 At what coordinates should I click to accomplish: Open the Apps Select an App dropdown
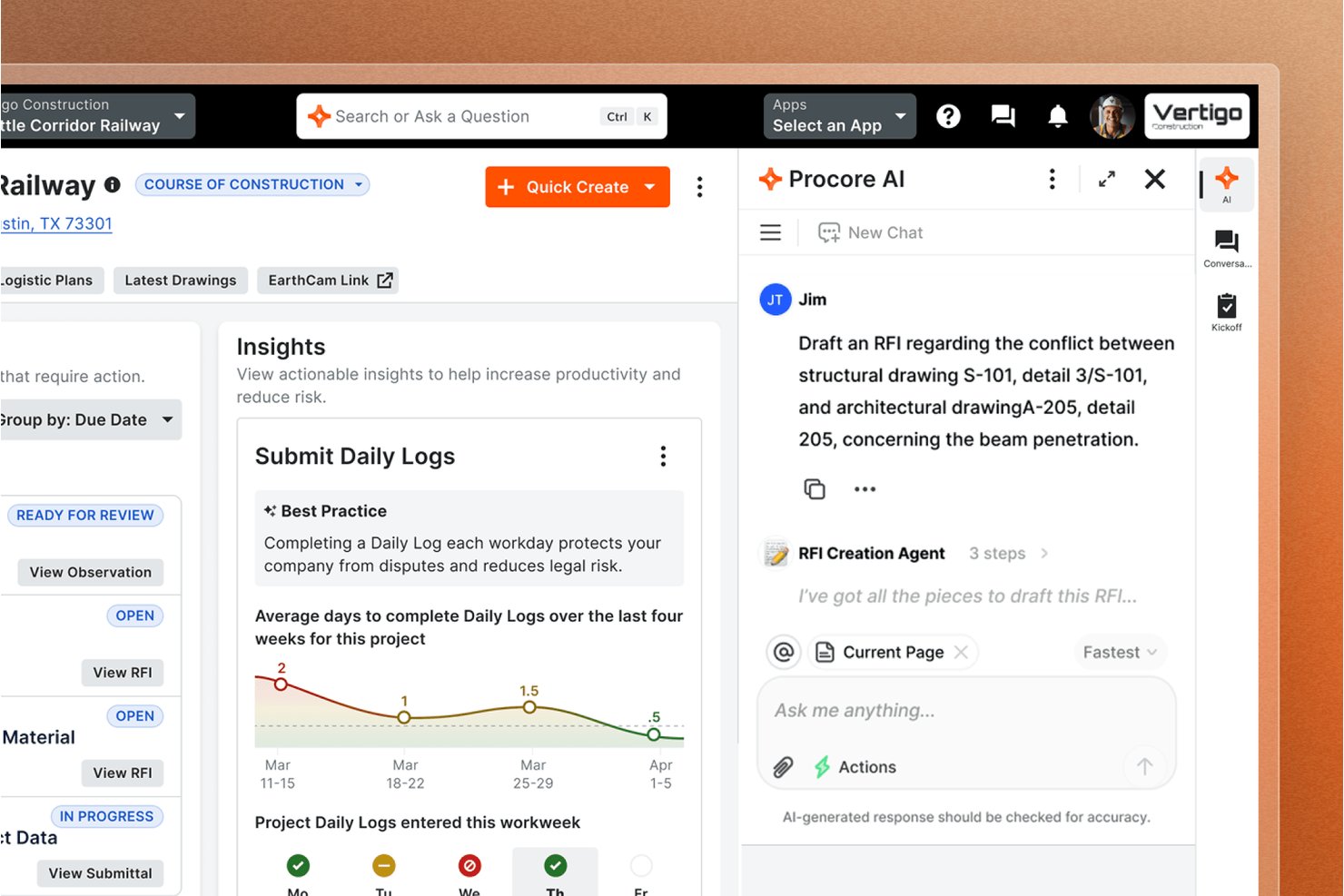(x=839, y=116)
